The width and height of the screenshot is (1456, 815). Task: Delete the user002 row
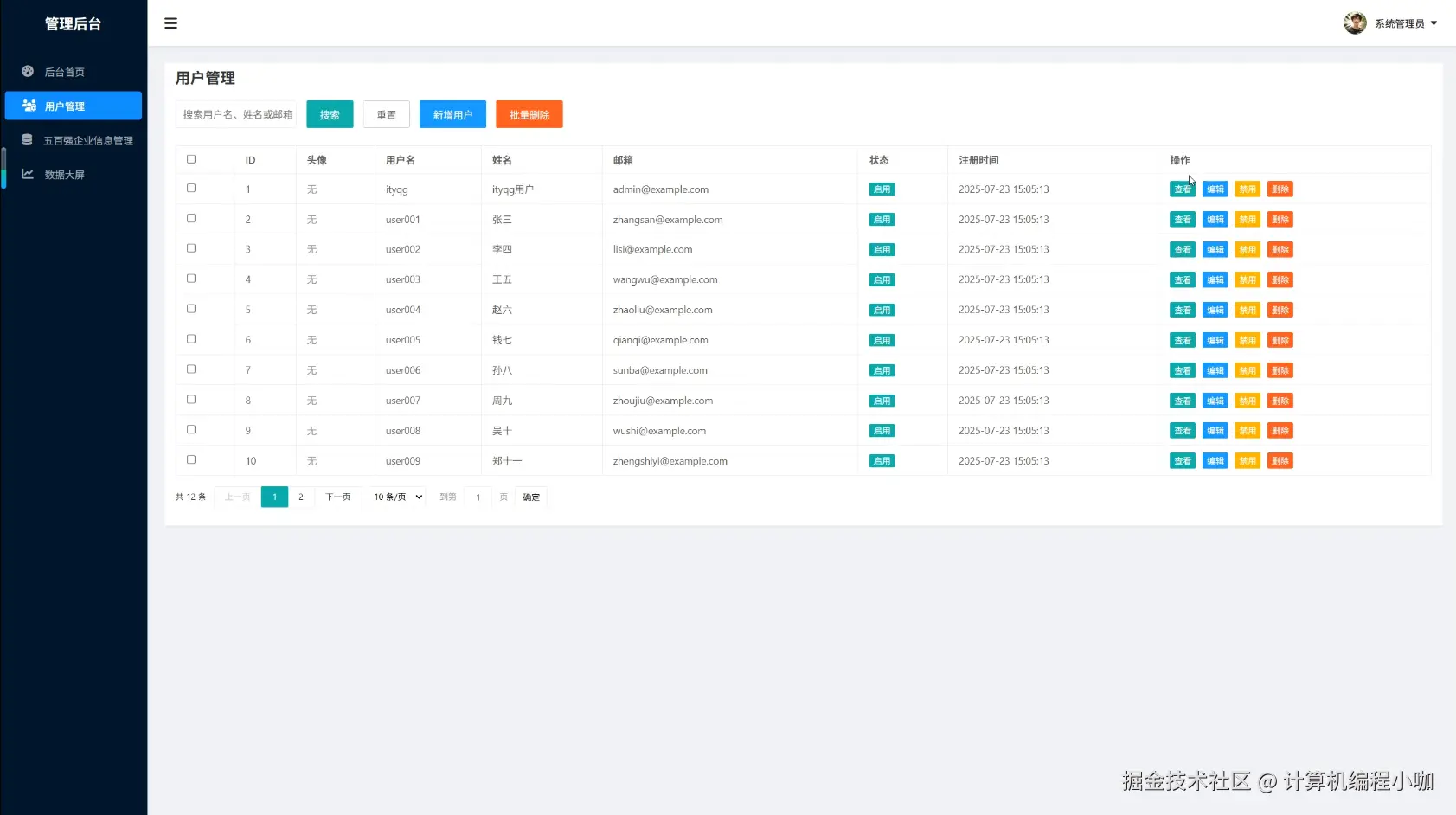1280,250
